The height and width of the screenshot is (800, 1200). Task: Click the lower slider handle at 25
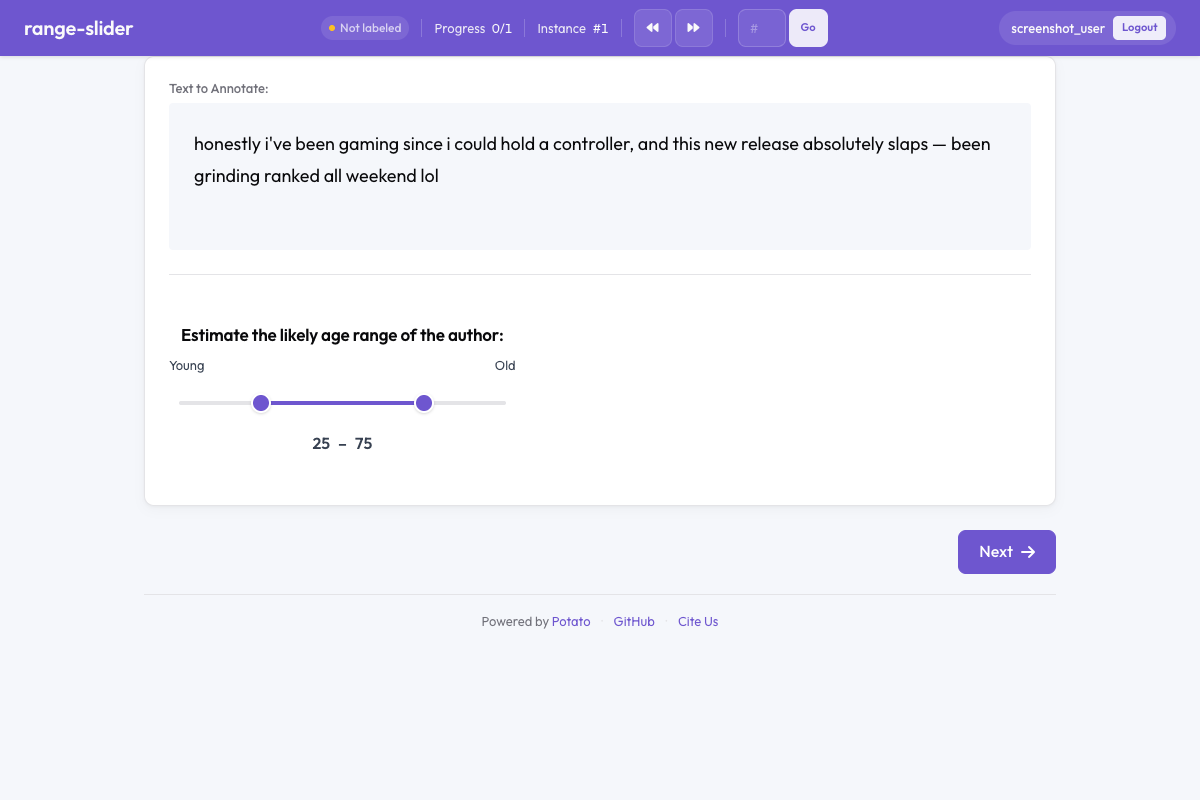261,403
